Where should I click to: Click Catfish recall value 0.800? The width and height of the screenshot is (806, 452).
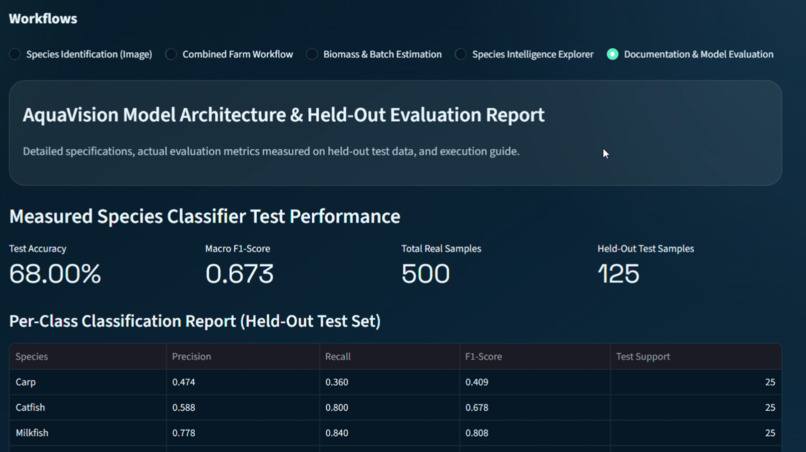click(337, 407)
